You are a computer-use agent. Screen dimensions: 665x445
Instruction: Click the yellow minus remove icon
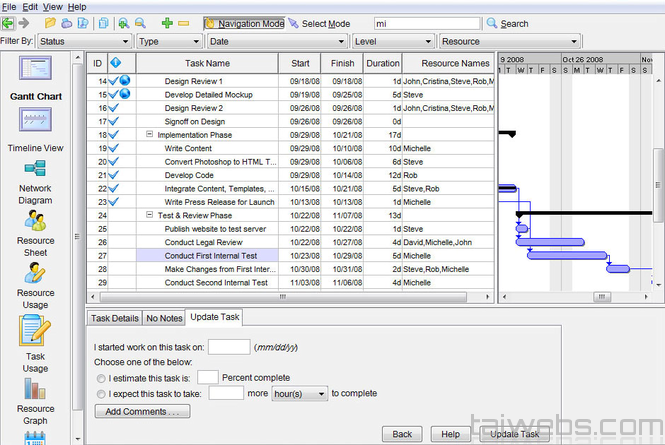pos(184,23)
